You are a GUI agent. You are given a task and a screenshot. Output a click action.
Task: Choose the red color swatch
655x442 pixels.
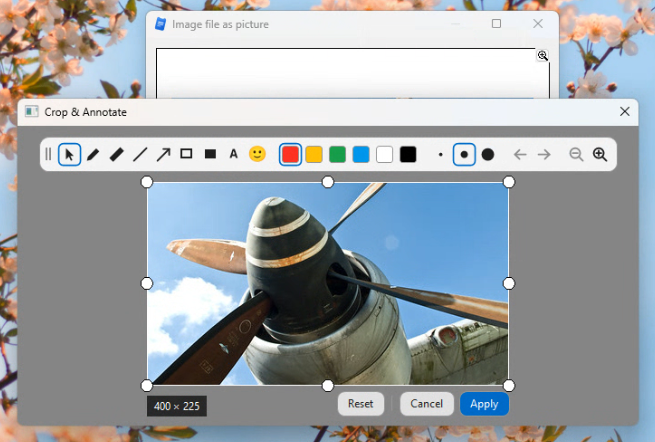pos(290,155)
